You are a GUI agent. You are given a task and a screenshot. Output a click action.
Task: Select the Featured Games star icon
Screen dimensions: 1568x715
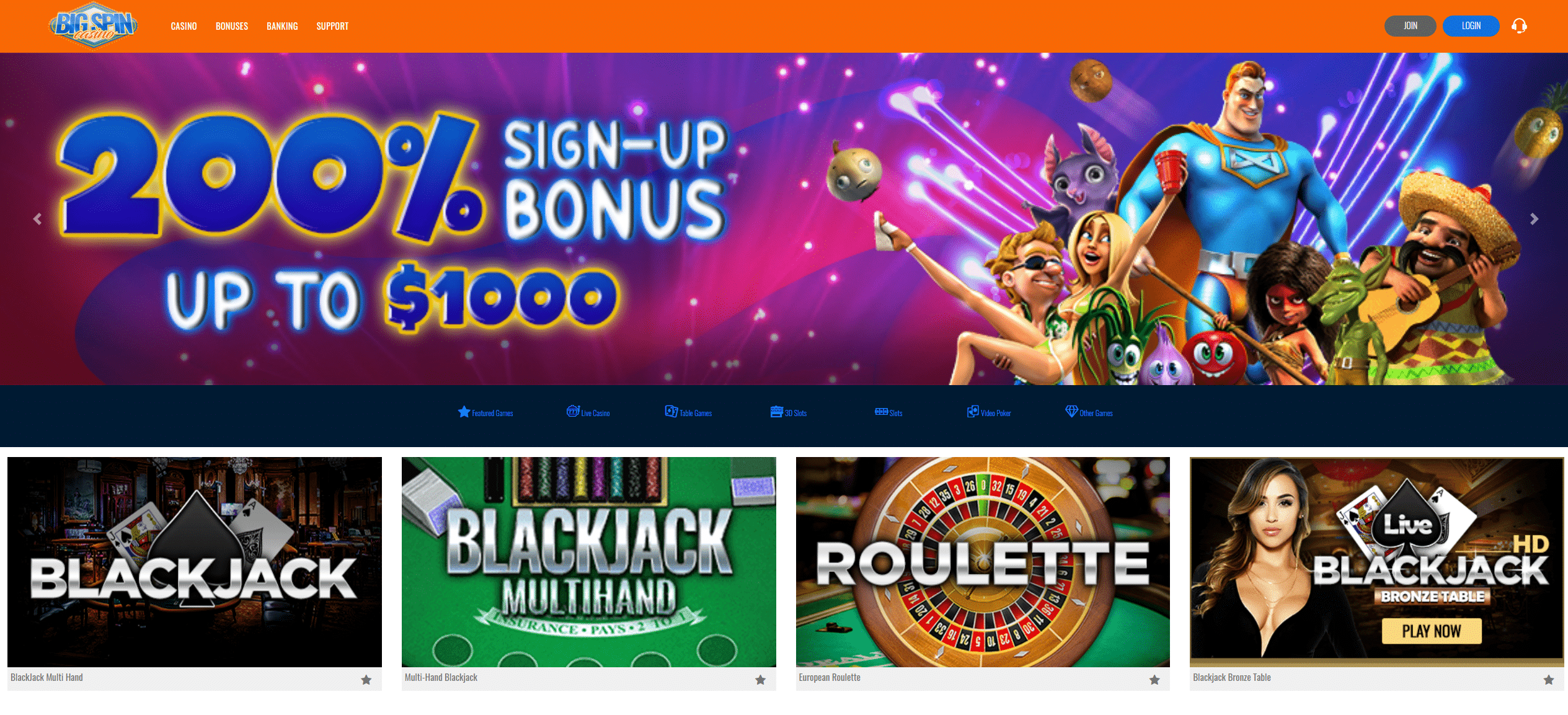point(464,412)
